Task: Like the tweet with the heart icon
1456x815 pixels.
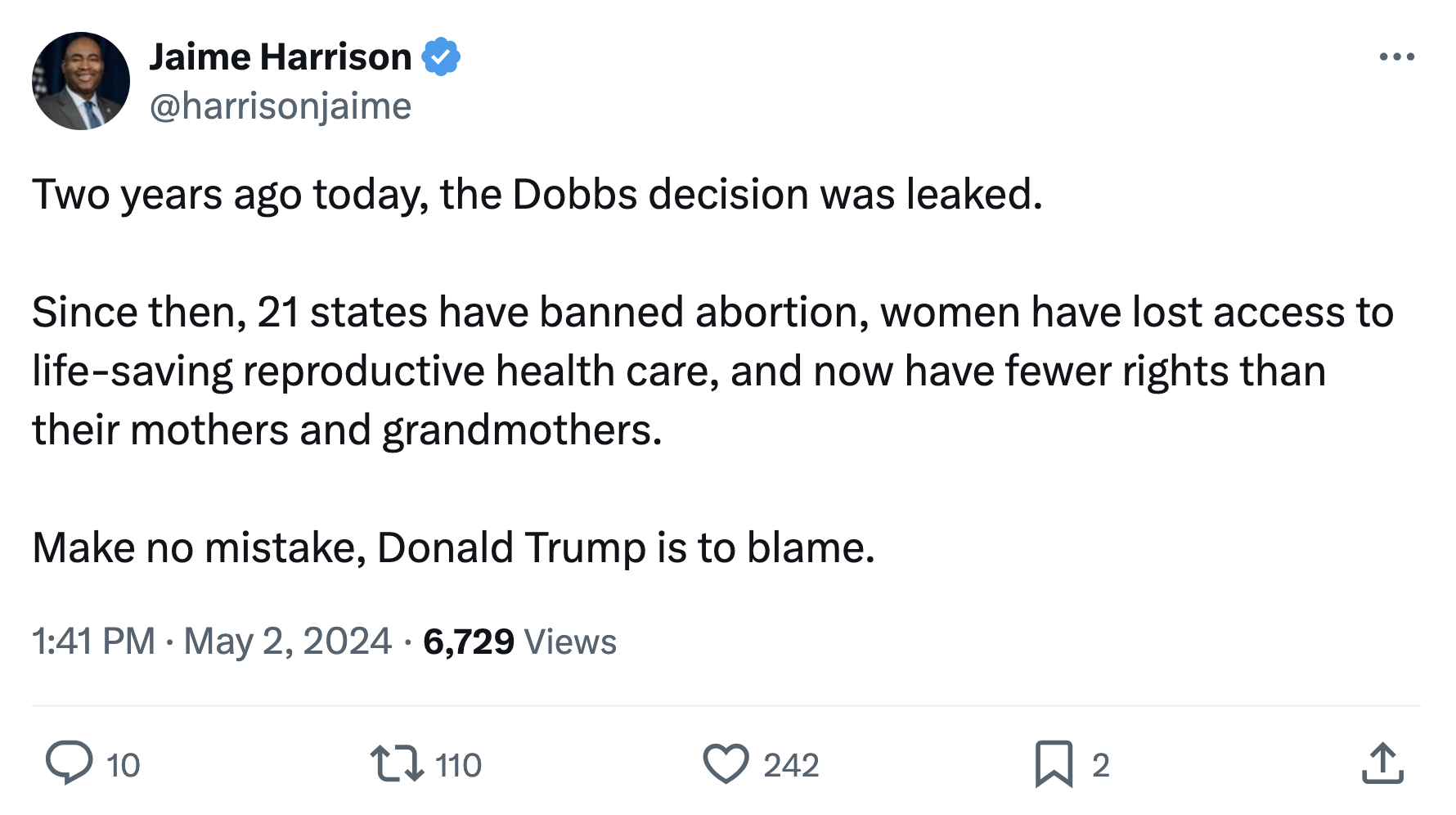Action: (x=726, y=764)
